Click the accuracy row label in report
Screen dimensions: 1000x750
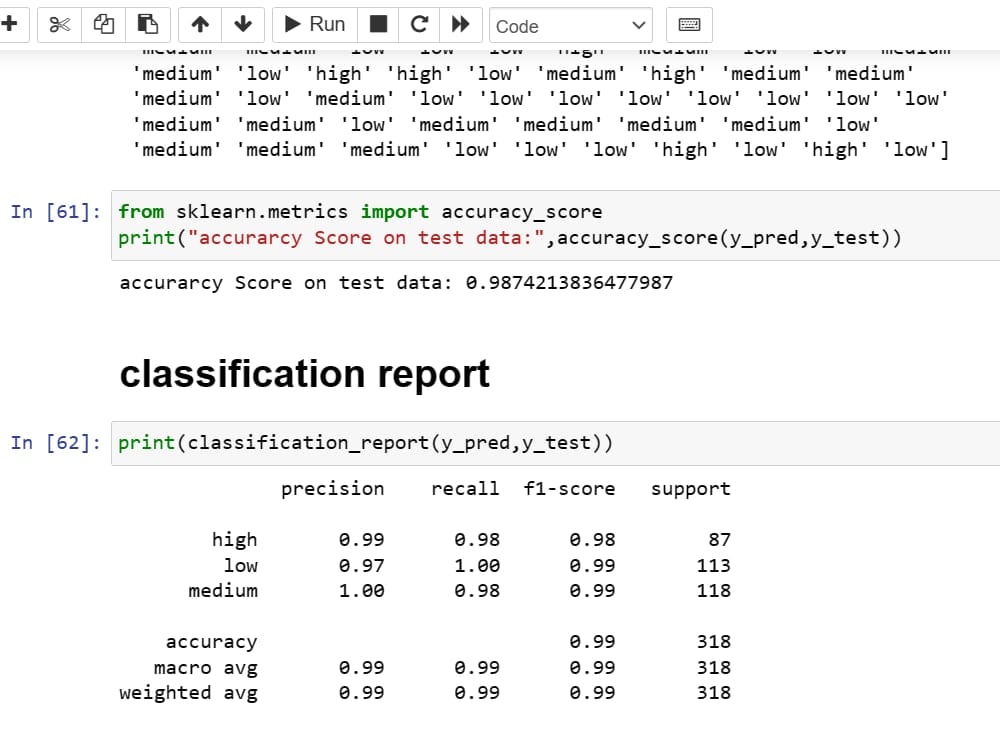point(212,642)
